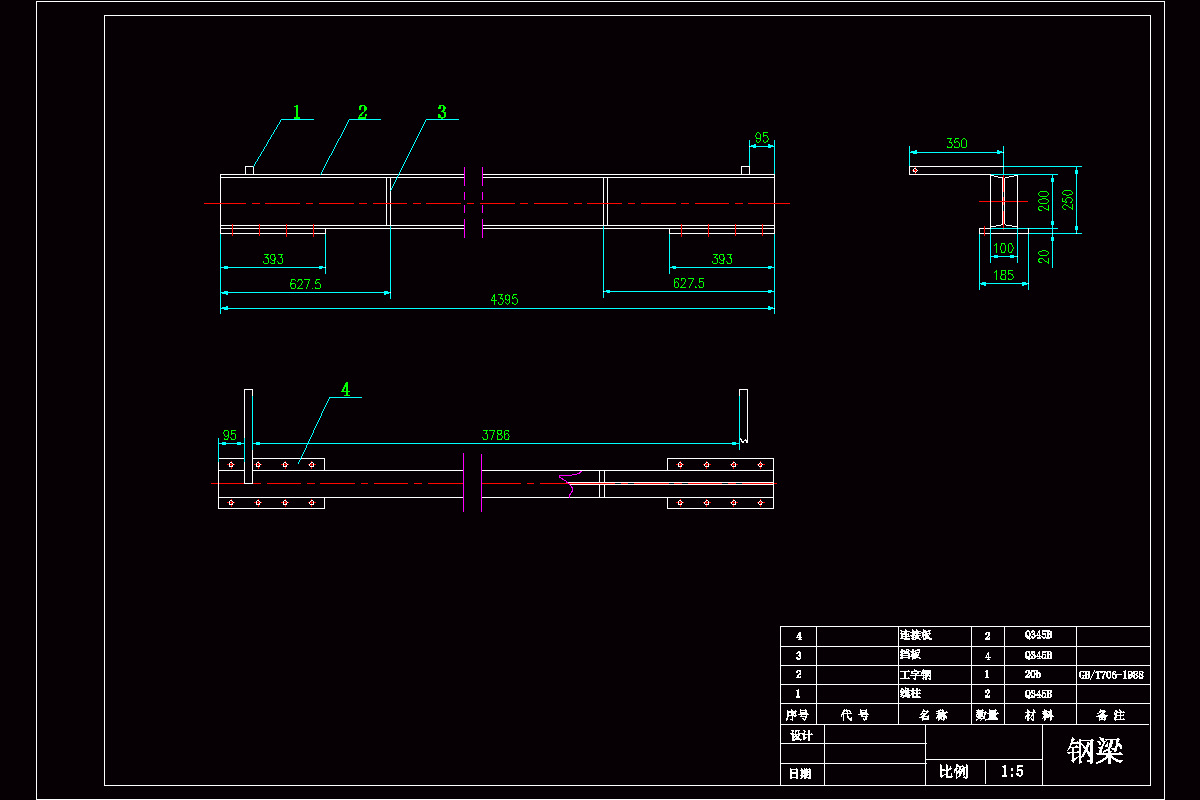Select quantity 4 in the 挡板 row

tap(987, 656)
